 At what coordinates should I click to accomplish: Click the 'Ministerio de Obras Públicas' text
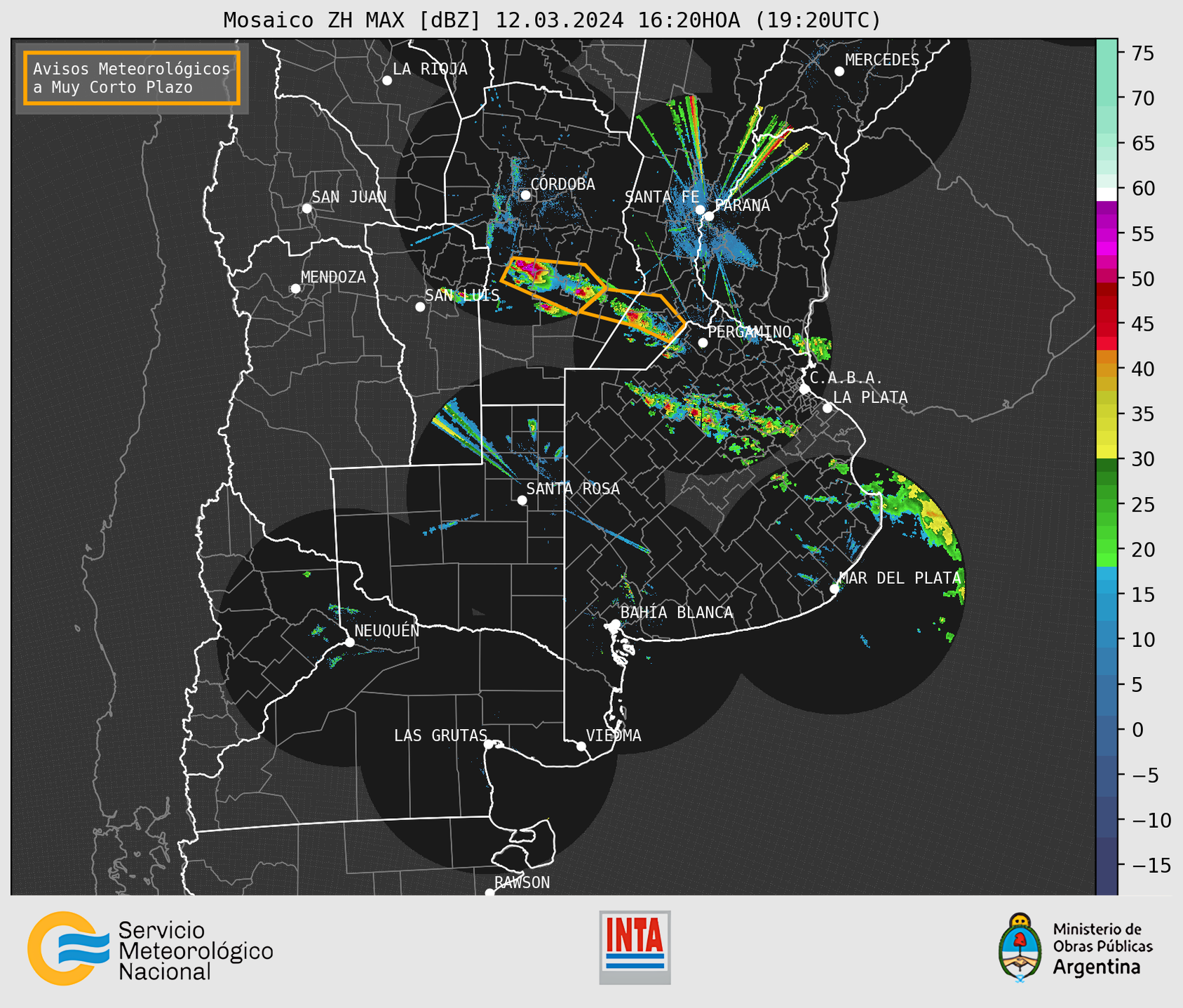pyautogui.click(x=1102, y=938)
